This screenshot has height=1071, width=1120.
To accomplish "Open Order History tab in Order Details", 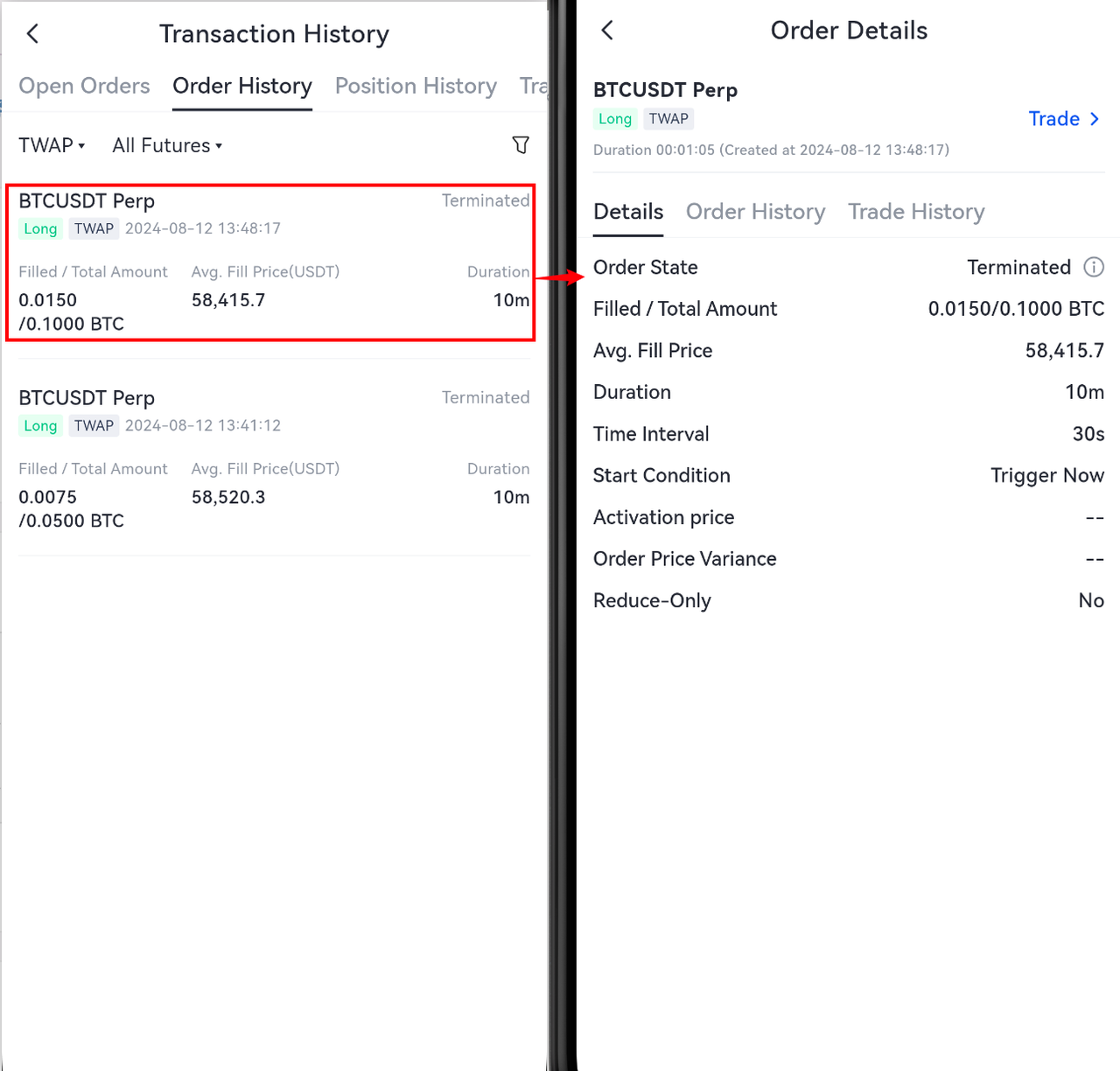I will pos(755,212).
